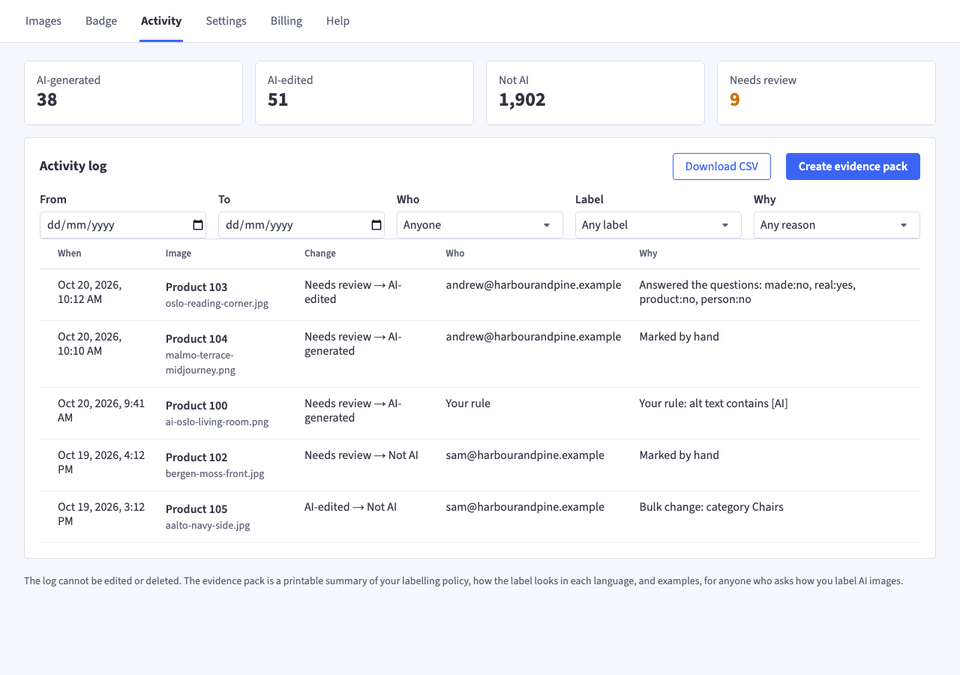
Task: Expand the Why reason dropdown
Action: tap(836, 225)
